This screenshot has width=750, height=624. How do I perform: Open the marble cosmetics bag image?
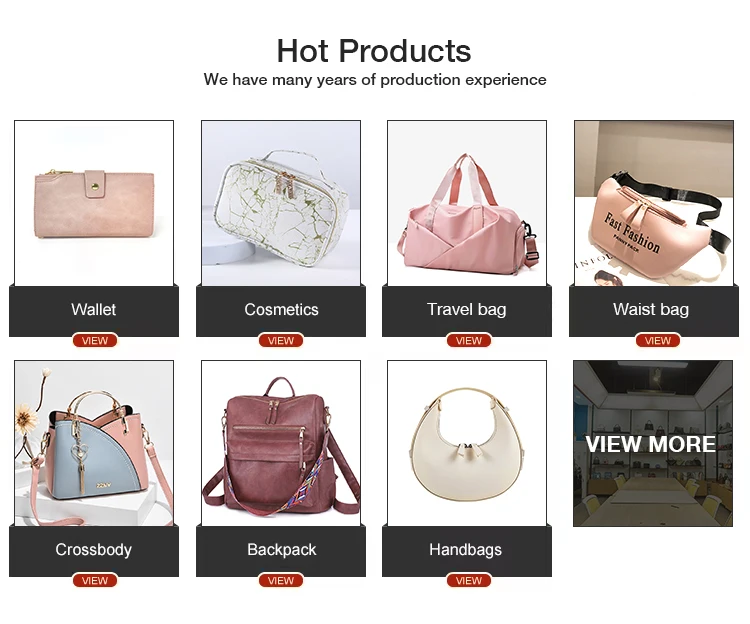281,203
